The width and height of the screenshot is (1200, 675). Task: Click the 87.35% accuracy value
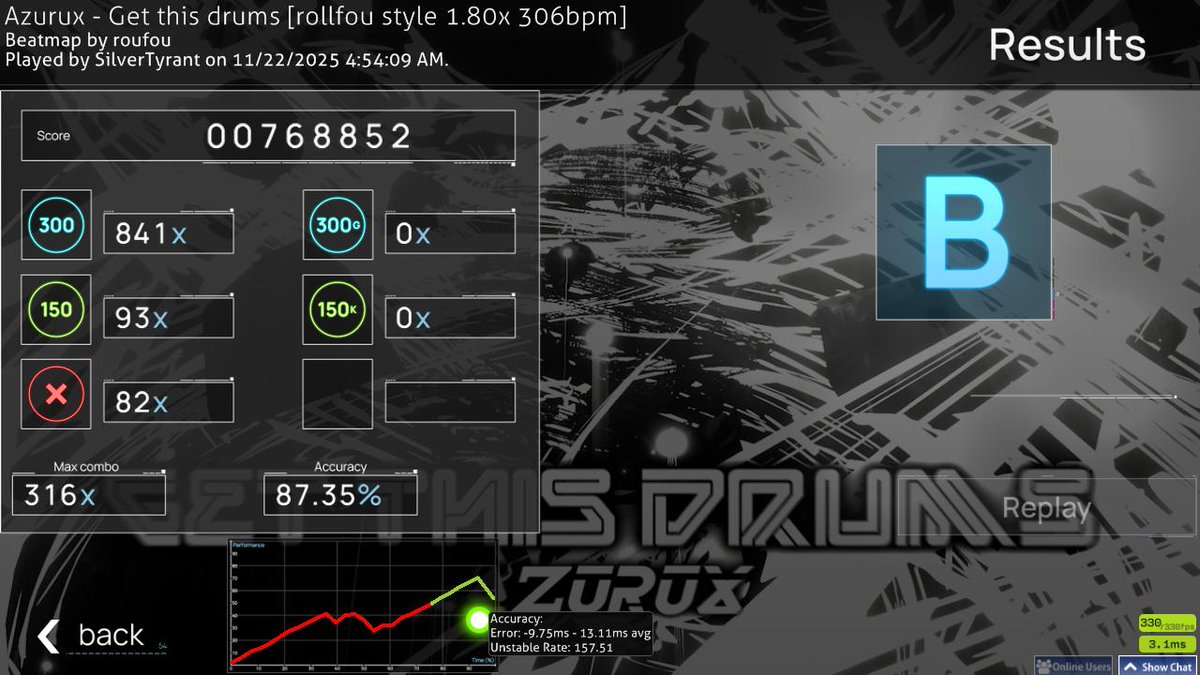tap(328, 495)
